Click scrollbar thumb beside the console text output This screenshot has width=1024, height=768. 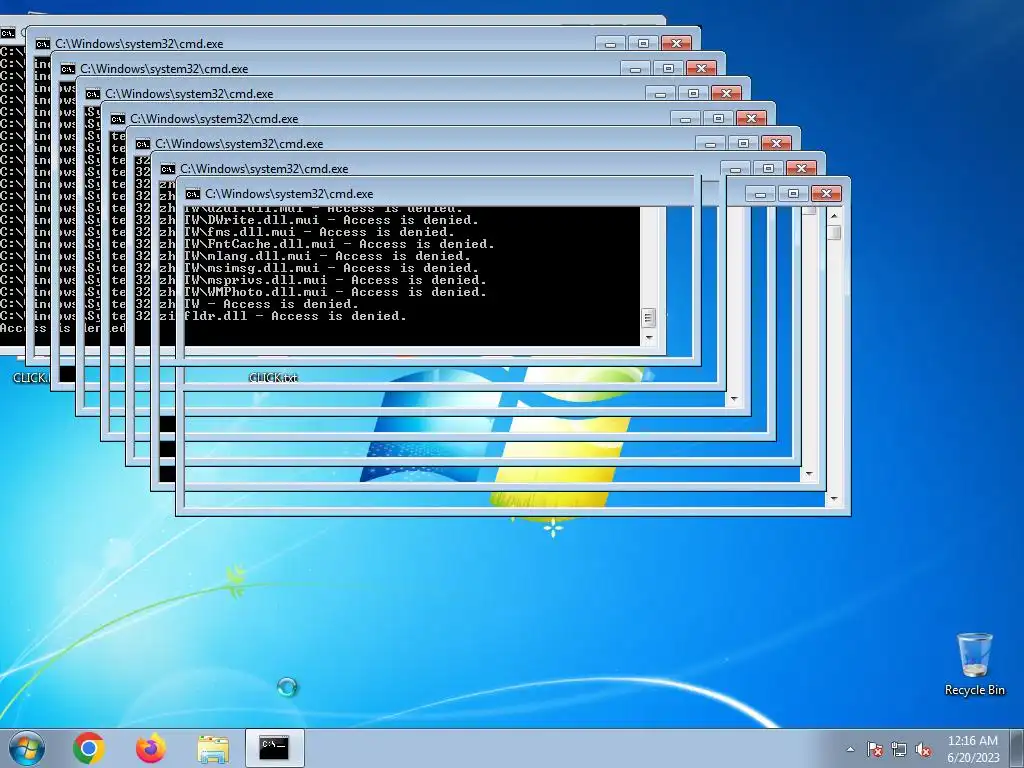pyautogui.click(x=648, y=318)
